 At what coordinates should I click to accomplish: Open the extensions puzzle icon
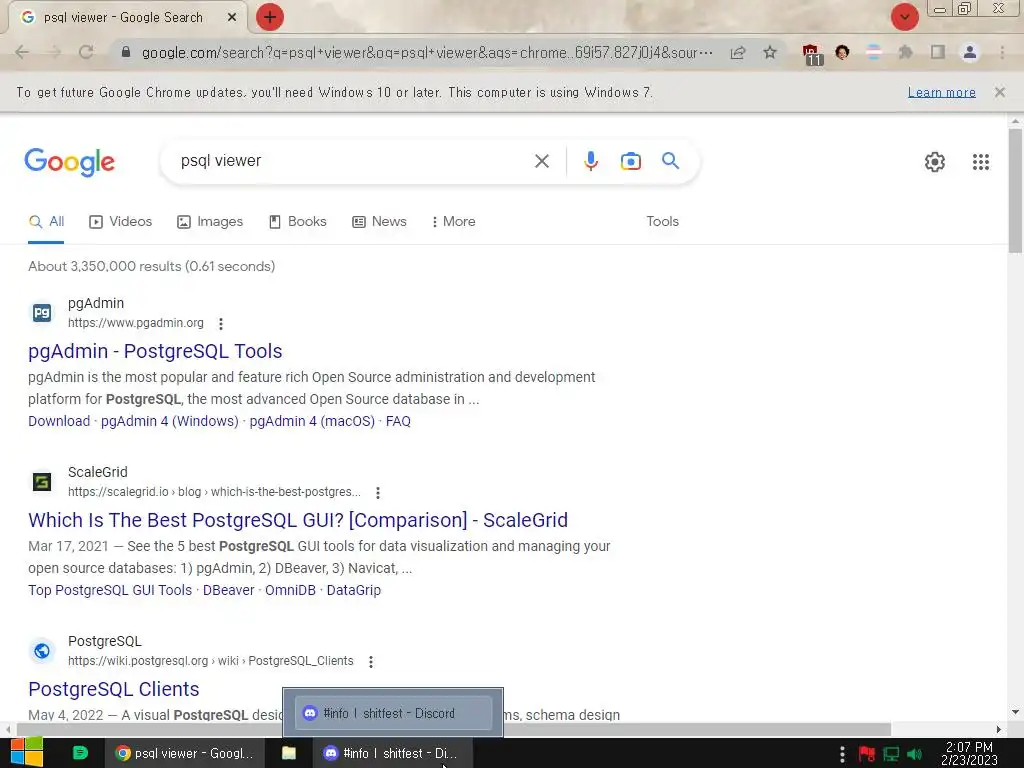click(x=905, y=52)
